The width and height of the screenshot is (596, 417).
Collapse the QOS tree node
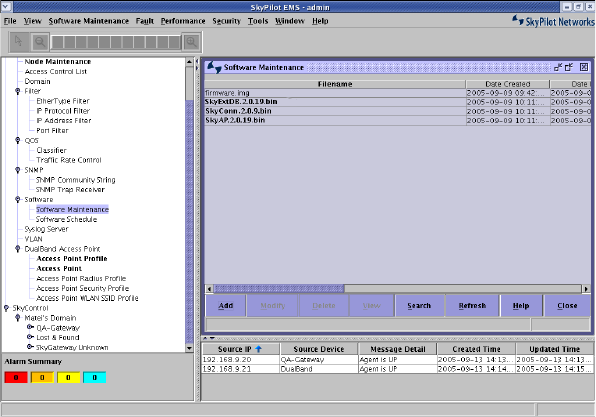pyautogui.click(x=18, y=141)
